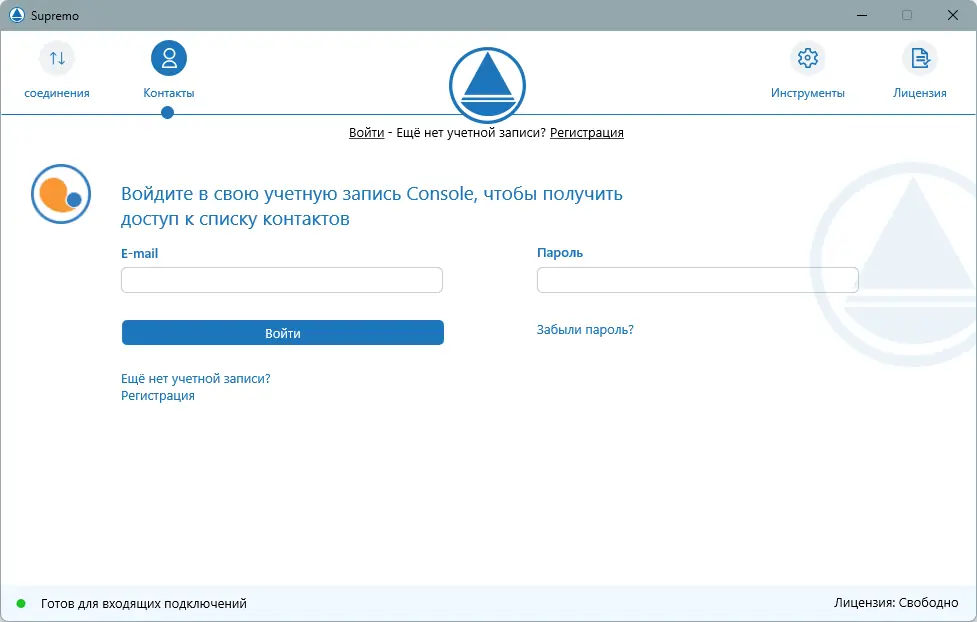The height and width of the screenshot is (622, 977).
Task: Click the Ещё нет учетной записи? link
Action: coord(196,378)
